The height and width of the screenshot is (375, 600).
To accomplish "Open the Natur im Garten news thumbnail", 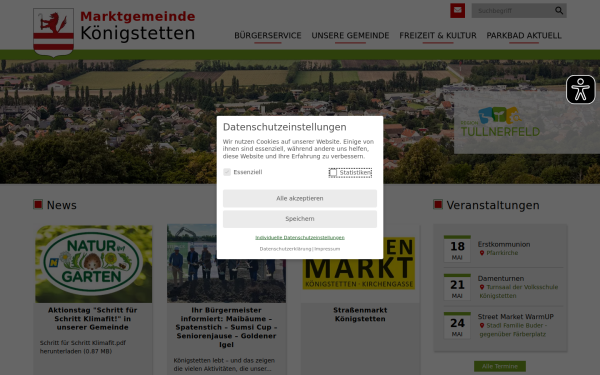I will coord(93,264).
